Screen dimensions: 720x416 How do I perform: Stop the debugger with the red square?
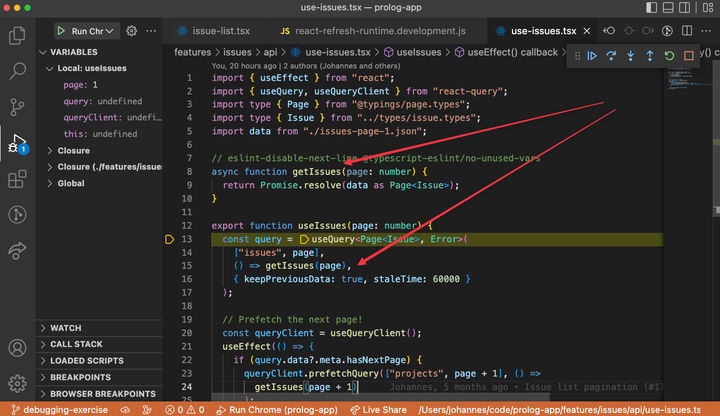click(x=689, y=56)
